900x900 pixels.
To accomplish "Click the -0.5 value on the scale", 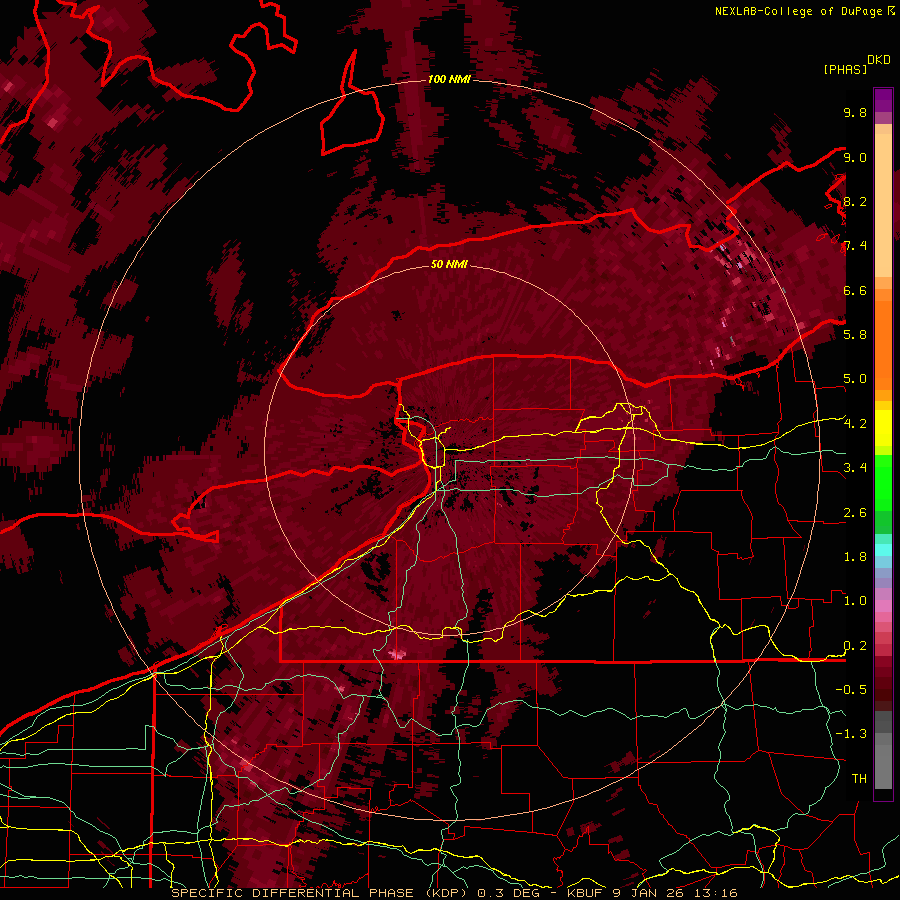I will (x=851, y=689).
